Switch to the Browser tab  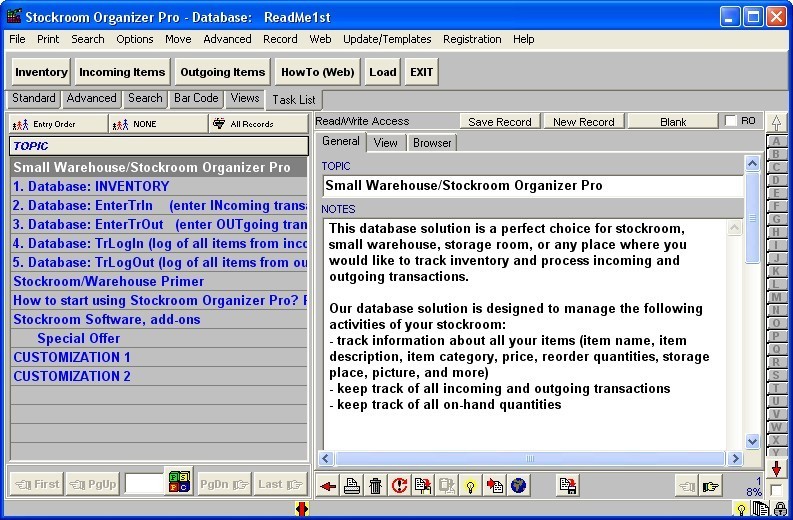coord(432,143)
